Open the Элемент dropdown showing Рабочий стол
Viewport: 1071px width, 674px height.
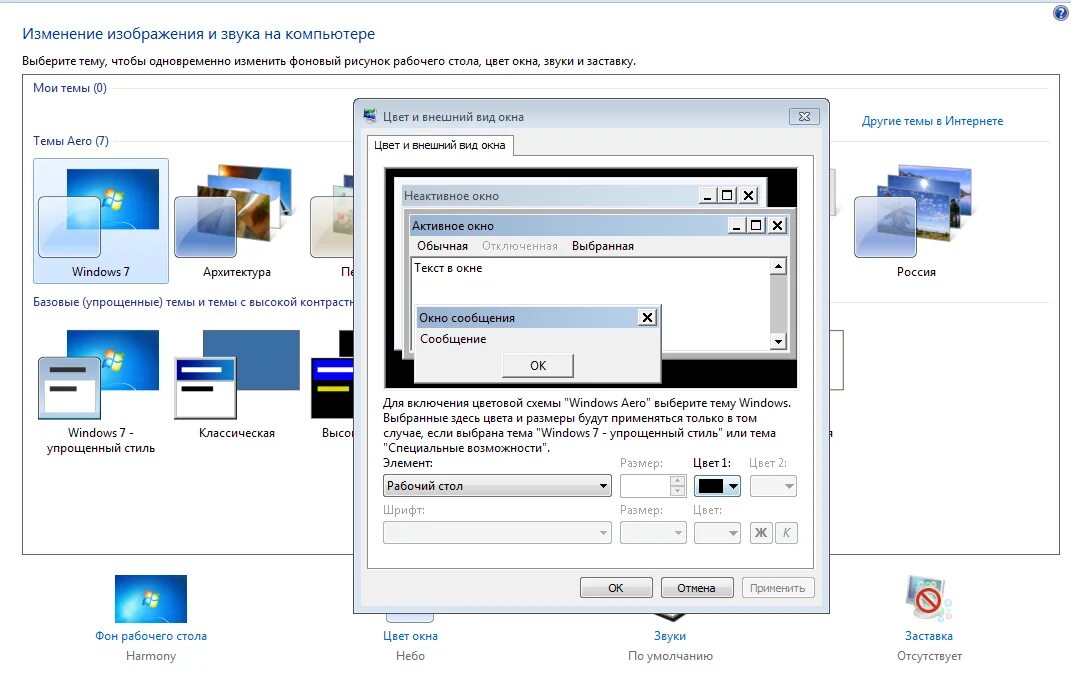497,486
